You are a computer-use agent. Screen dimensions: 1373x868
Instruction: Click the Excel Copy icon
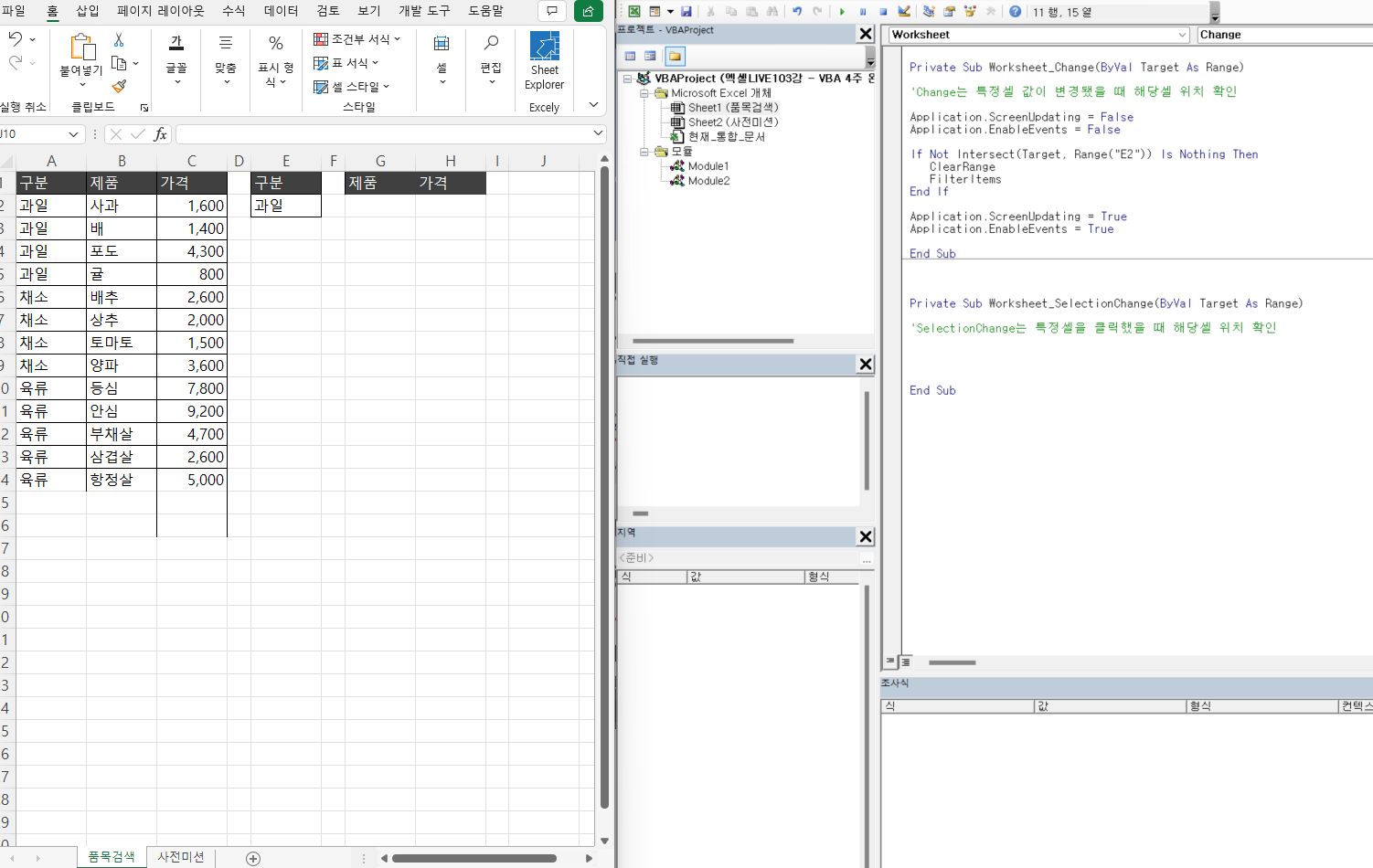coord(119,63)
